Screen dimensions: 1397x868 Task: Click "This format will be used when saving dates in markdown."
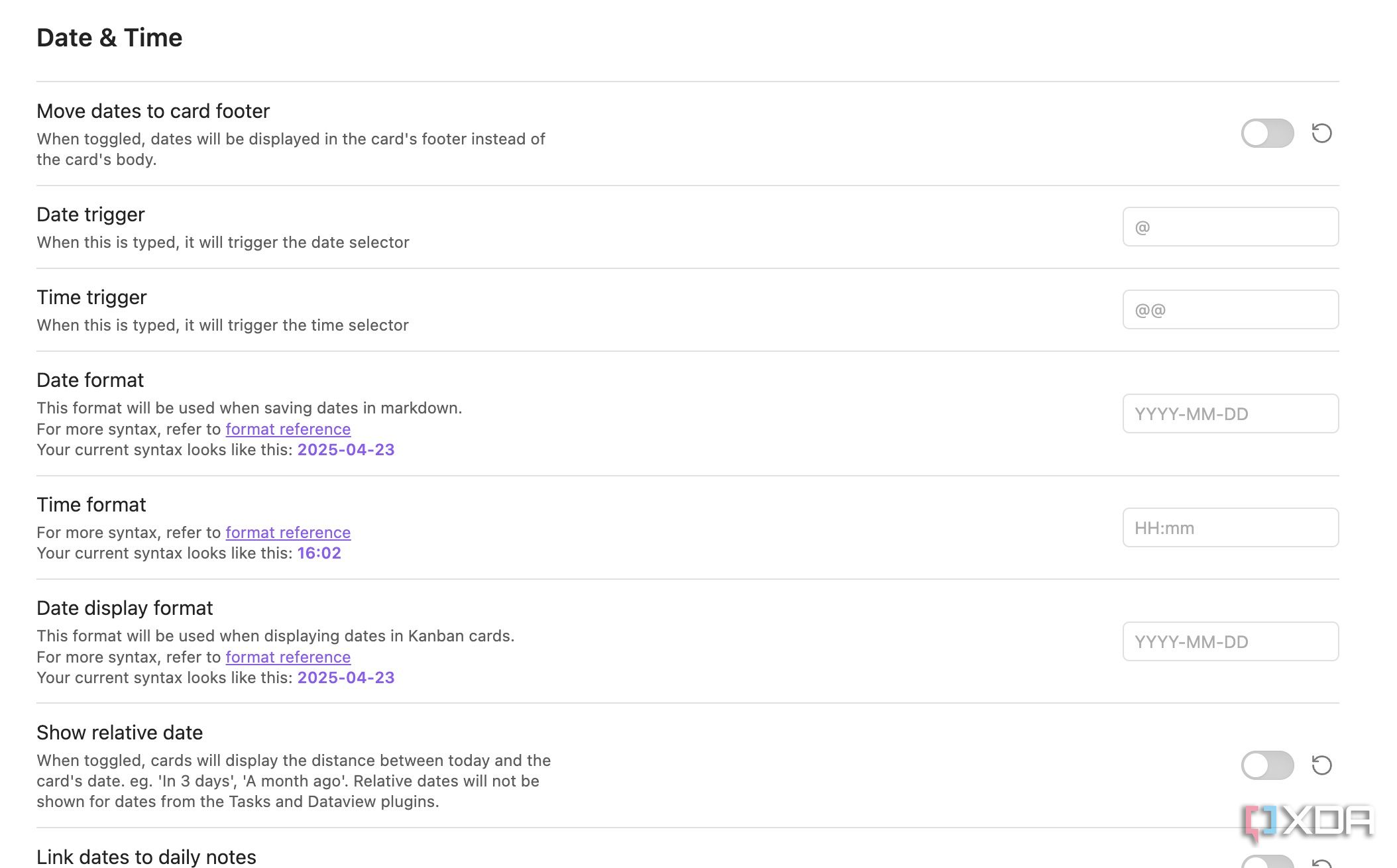pyautogui.click(x=249, y=407)
